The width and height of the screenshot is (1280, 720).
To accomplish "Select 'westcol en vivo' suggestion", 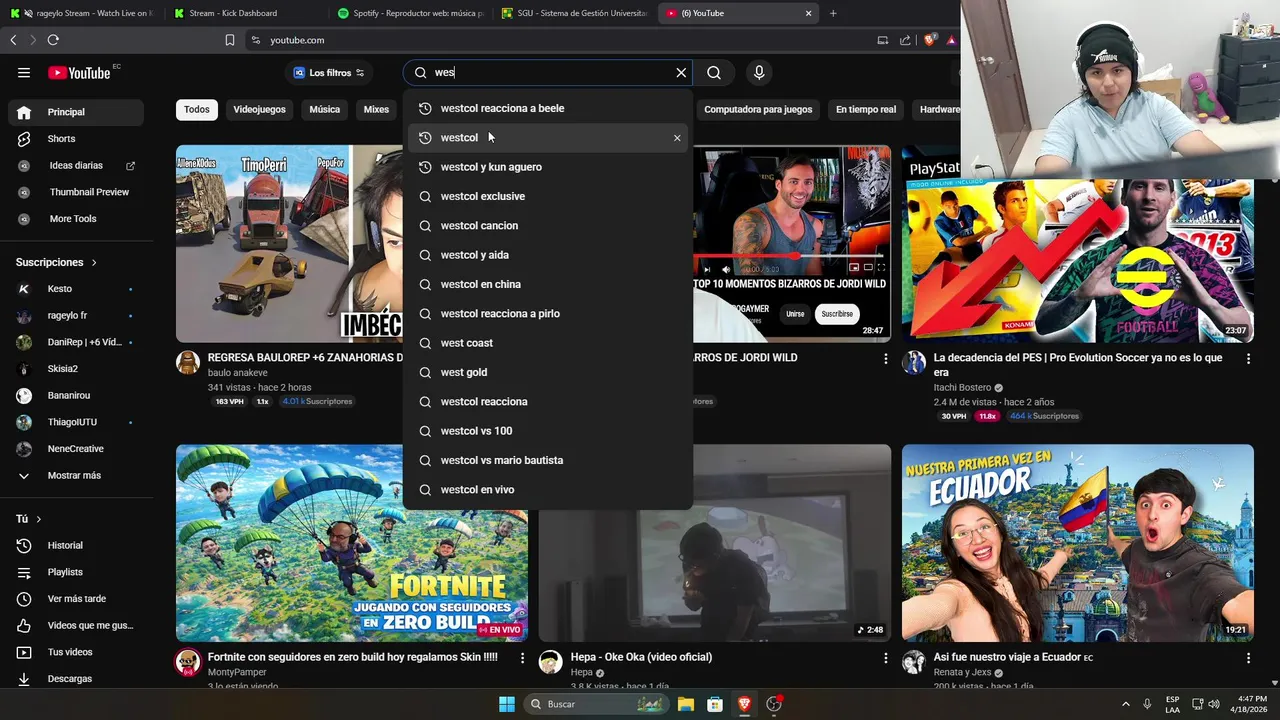I will pyautogui.click(x=548, y=490).
